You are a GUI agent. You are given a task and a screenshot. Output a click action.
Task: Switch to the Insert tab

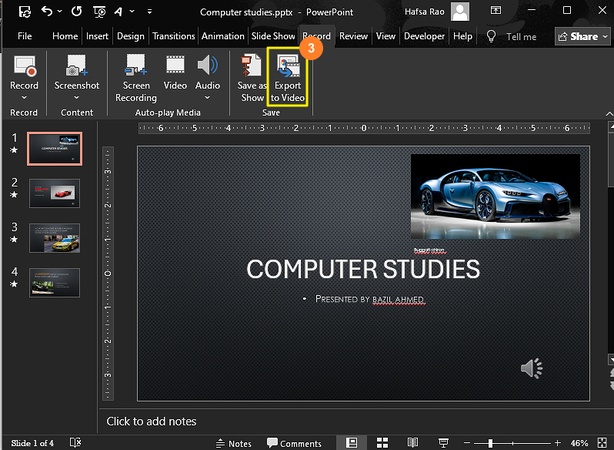coord(97,36)
